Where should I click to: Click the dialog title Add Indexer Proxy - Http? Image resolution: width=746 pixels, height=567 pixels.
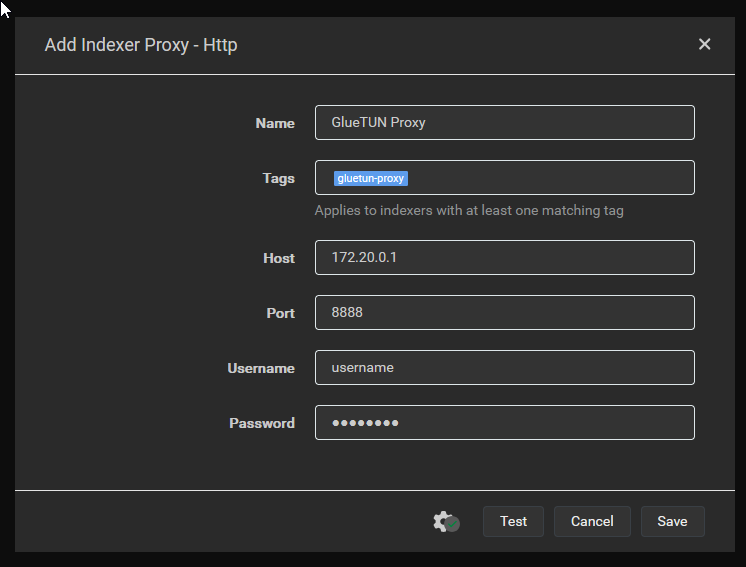[141, 45]
